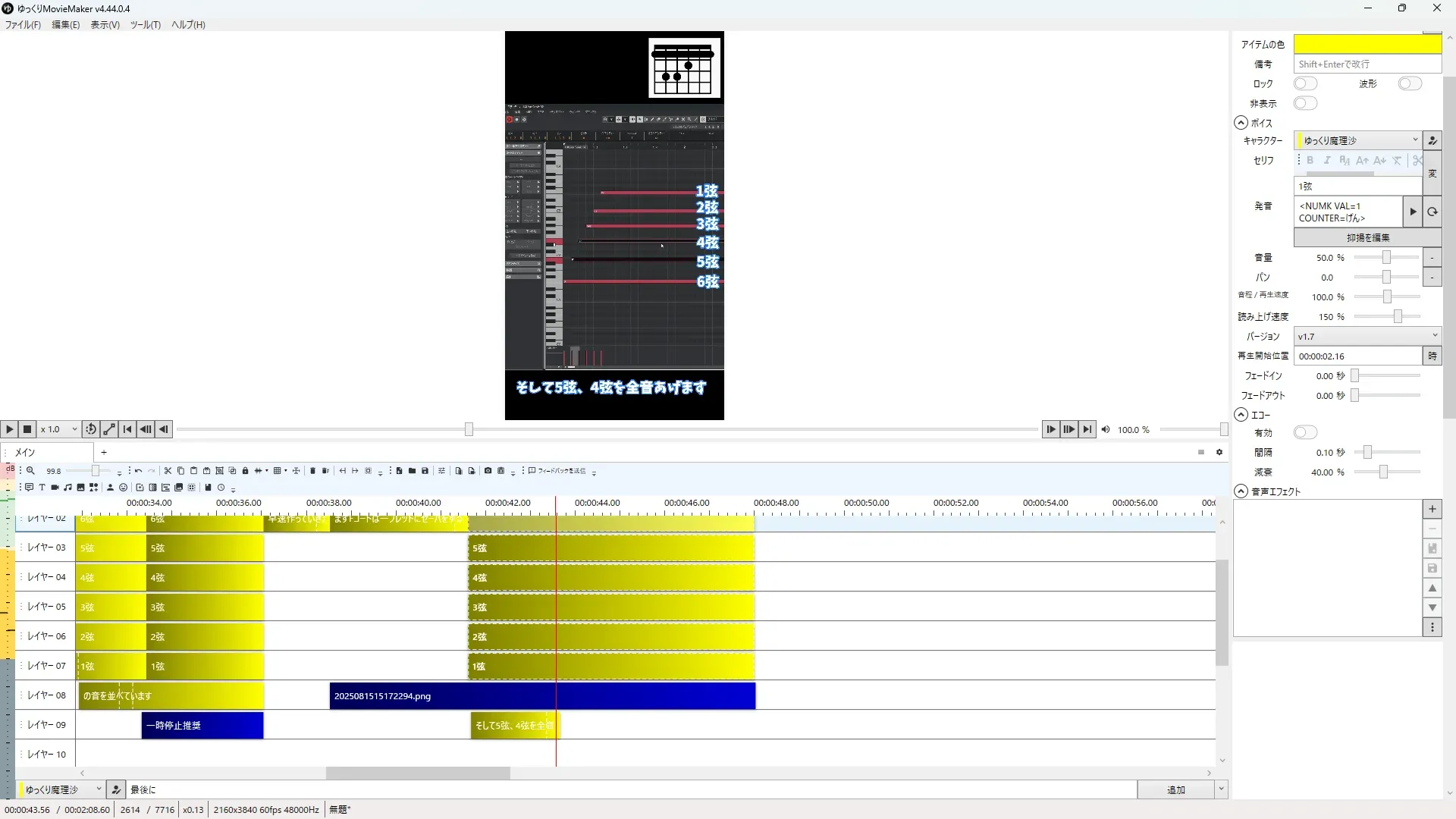The width and height of the screenshot is (1456, 819).
Task: Click the save floppy icon in timeline toolbar
Action: pyautogui.click(x=425, y=471)
